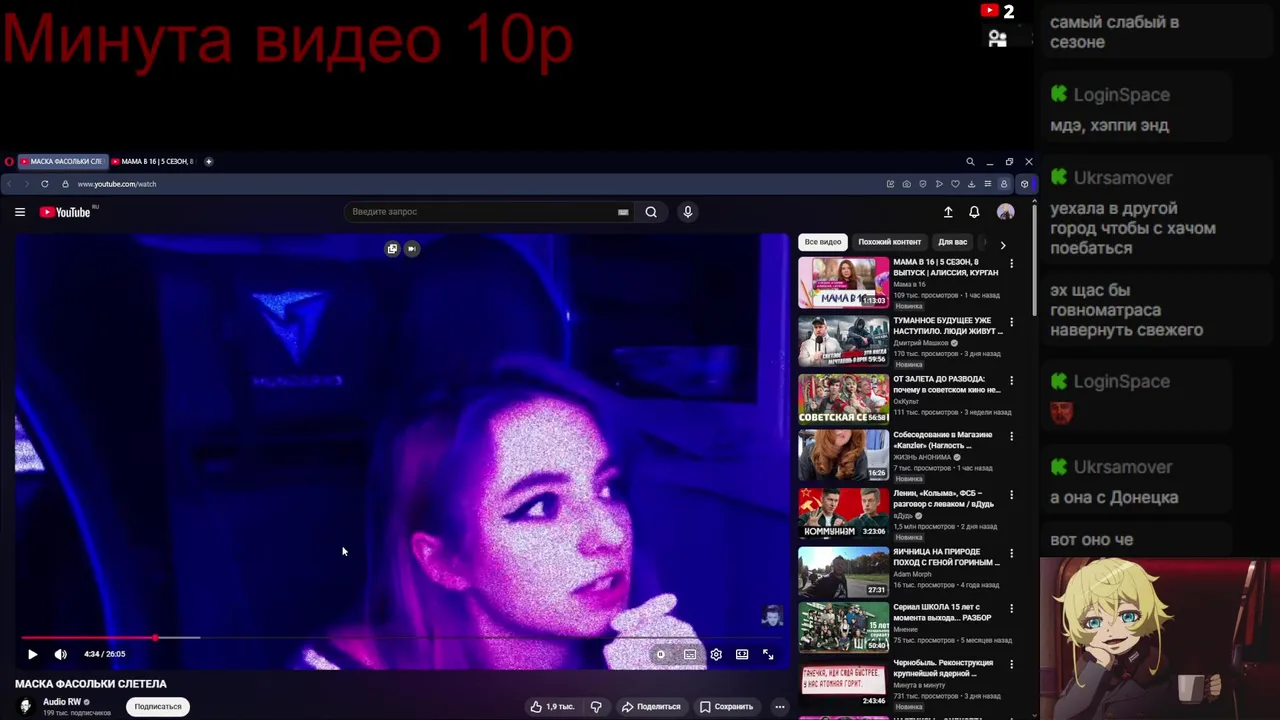Image resolution: width=1280 pixels, height=720 pixels.
Task: Reload the page in browser toolbar
Action: (45, 184)
